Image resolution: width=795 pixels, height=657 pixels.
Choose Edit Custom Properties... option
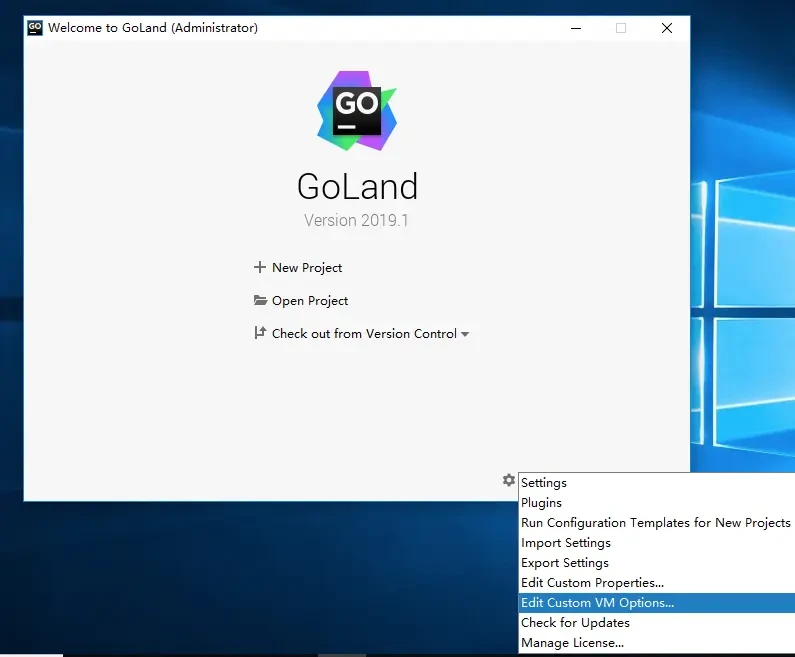tap(592, 583)
